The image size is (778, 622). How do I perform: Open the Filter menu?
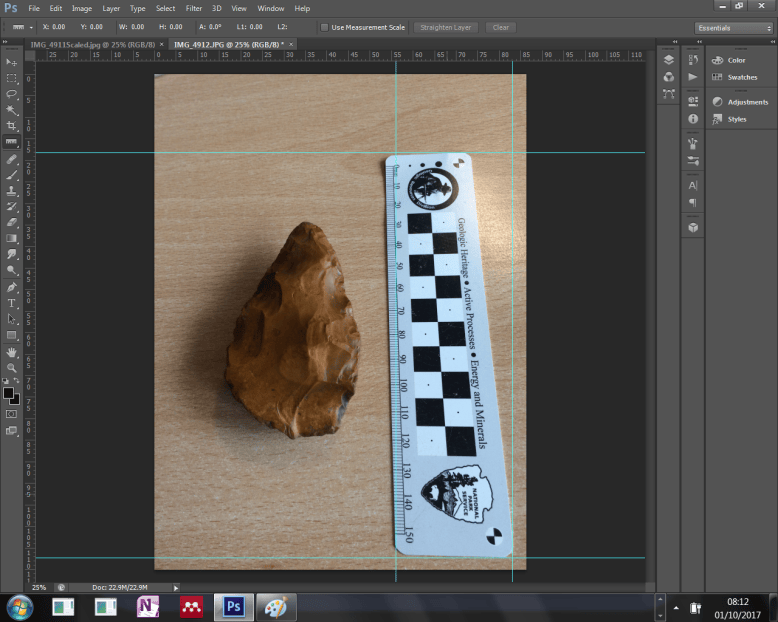pyautogui.click(x=194, y=8)
